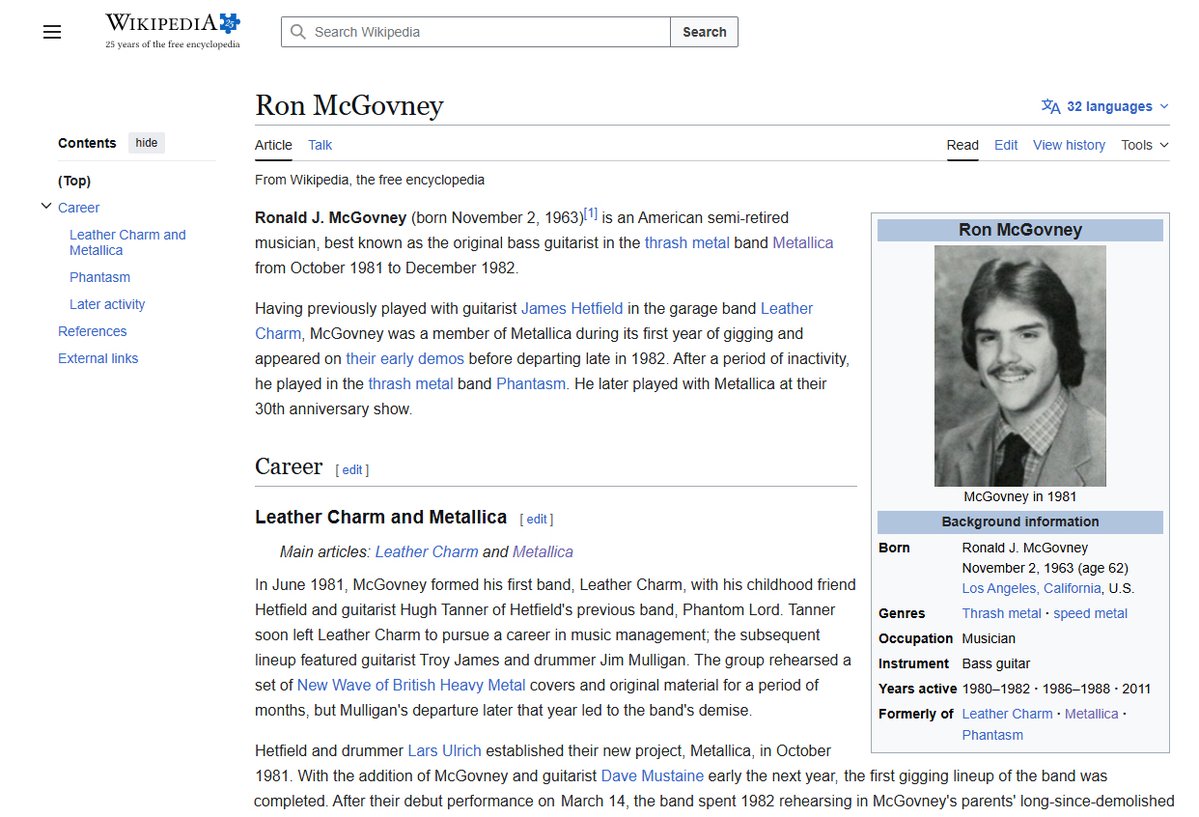1199x817 pixels.
Task: Select the Edit tab
Action: pyautogui.click(x=1006, y=145)
